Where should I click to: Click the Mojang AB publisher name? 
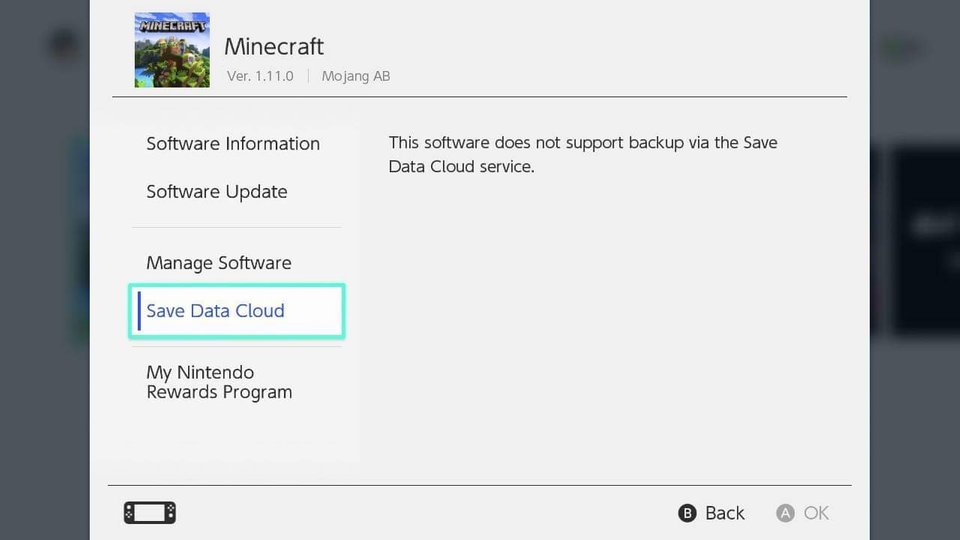coord(356,76)
